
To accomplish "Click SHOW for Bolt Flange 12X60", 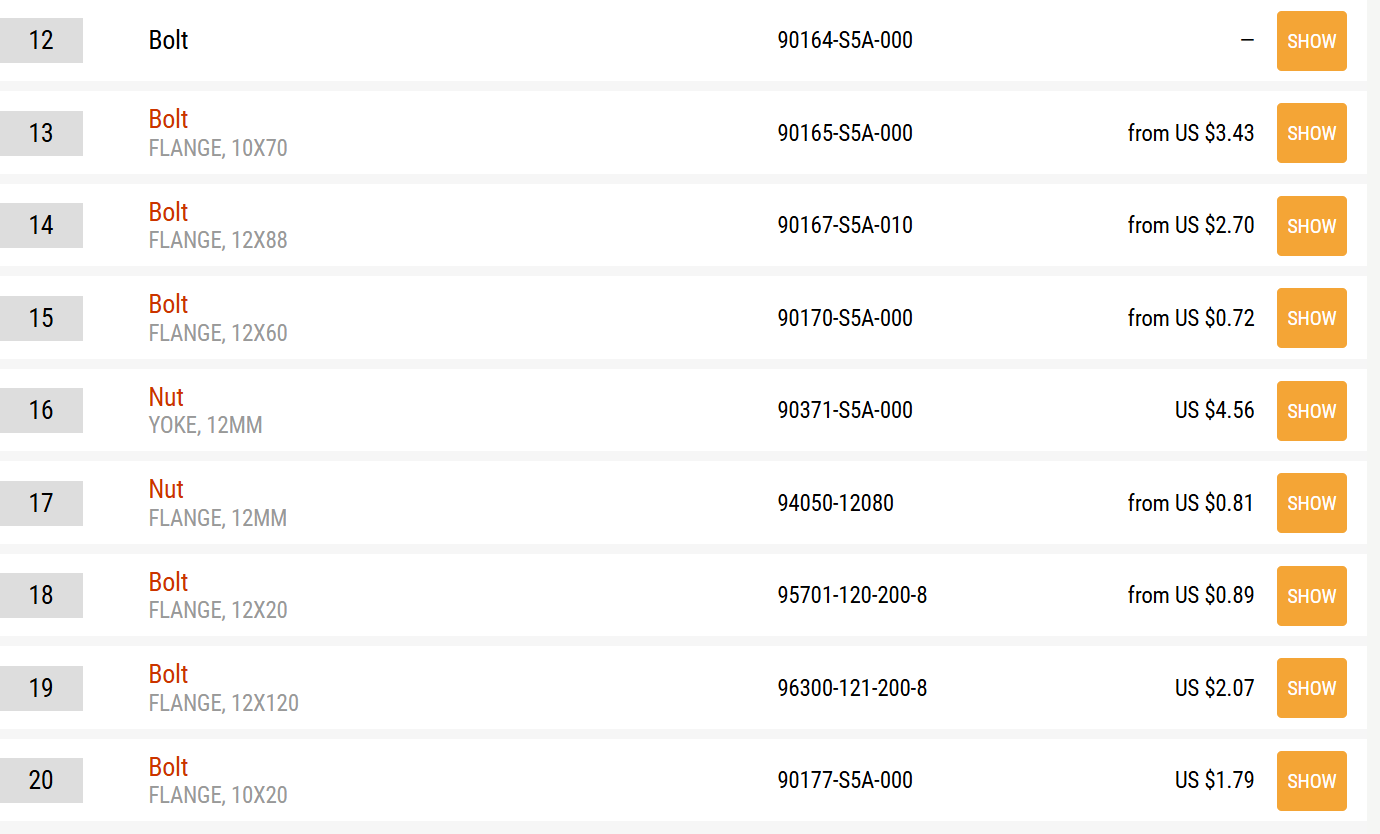I will tap(1311, 318).
